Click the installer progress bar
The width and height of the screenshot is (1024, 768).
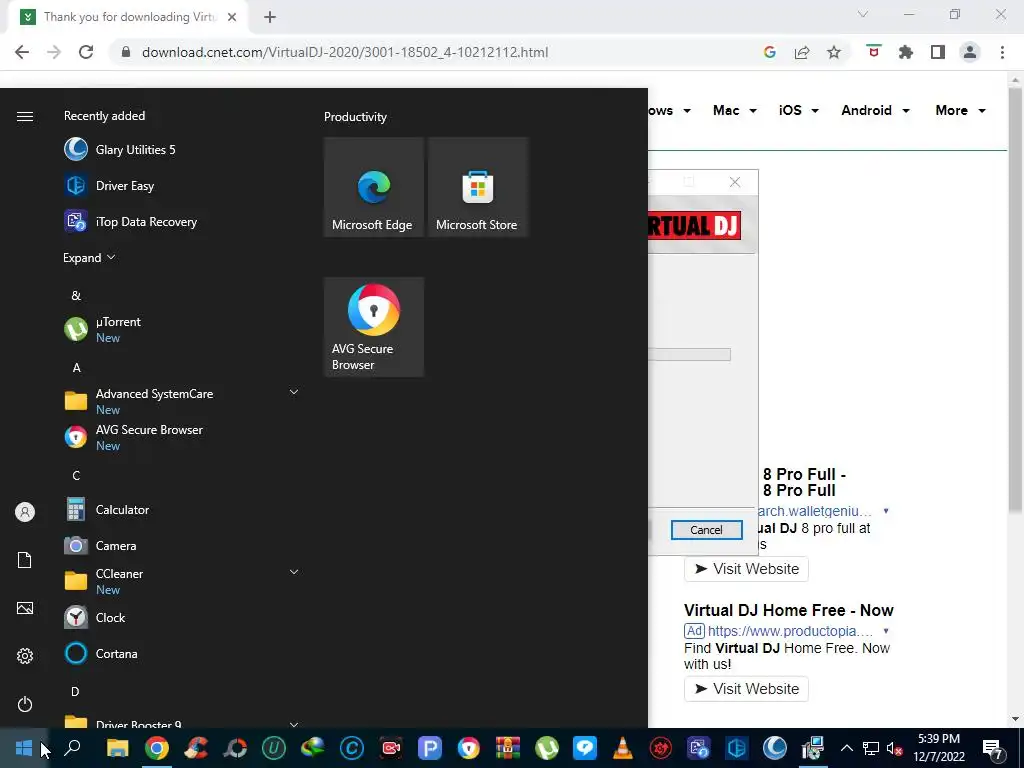[690, 355]
